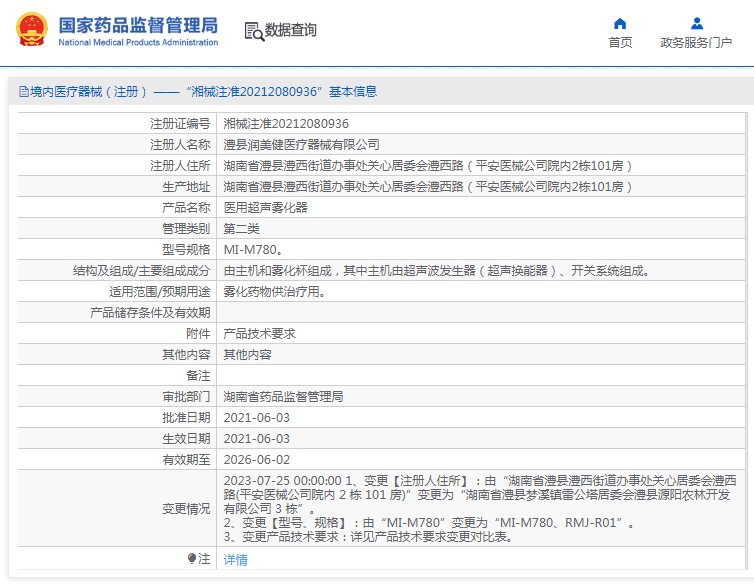
Task: Click the 批准日期 label
Action: click(186, 418)
